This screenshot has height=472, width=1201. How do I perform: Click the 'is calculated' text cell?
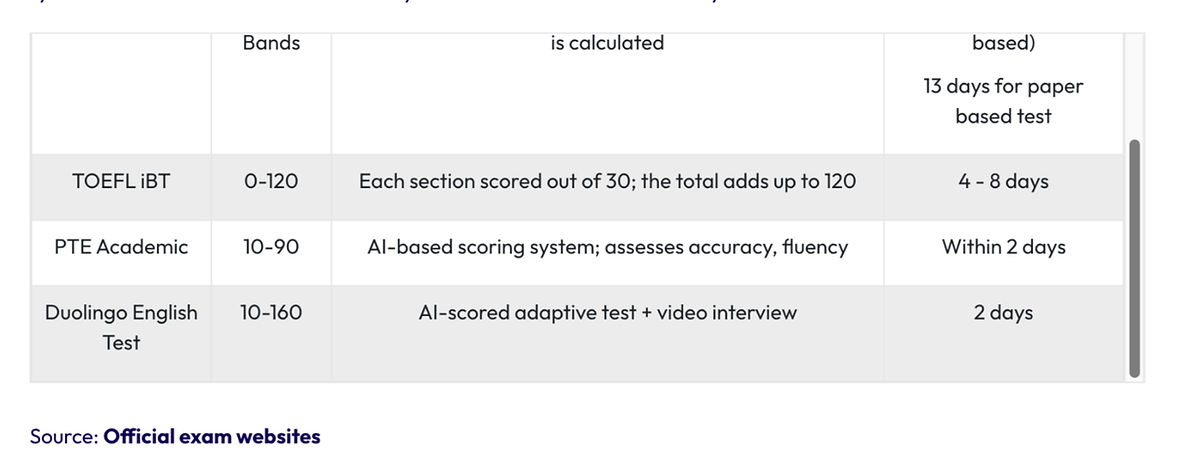pyautogui.click(x=608, y=43)
